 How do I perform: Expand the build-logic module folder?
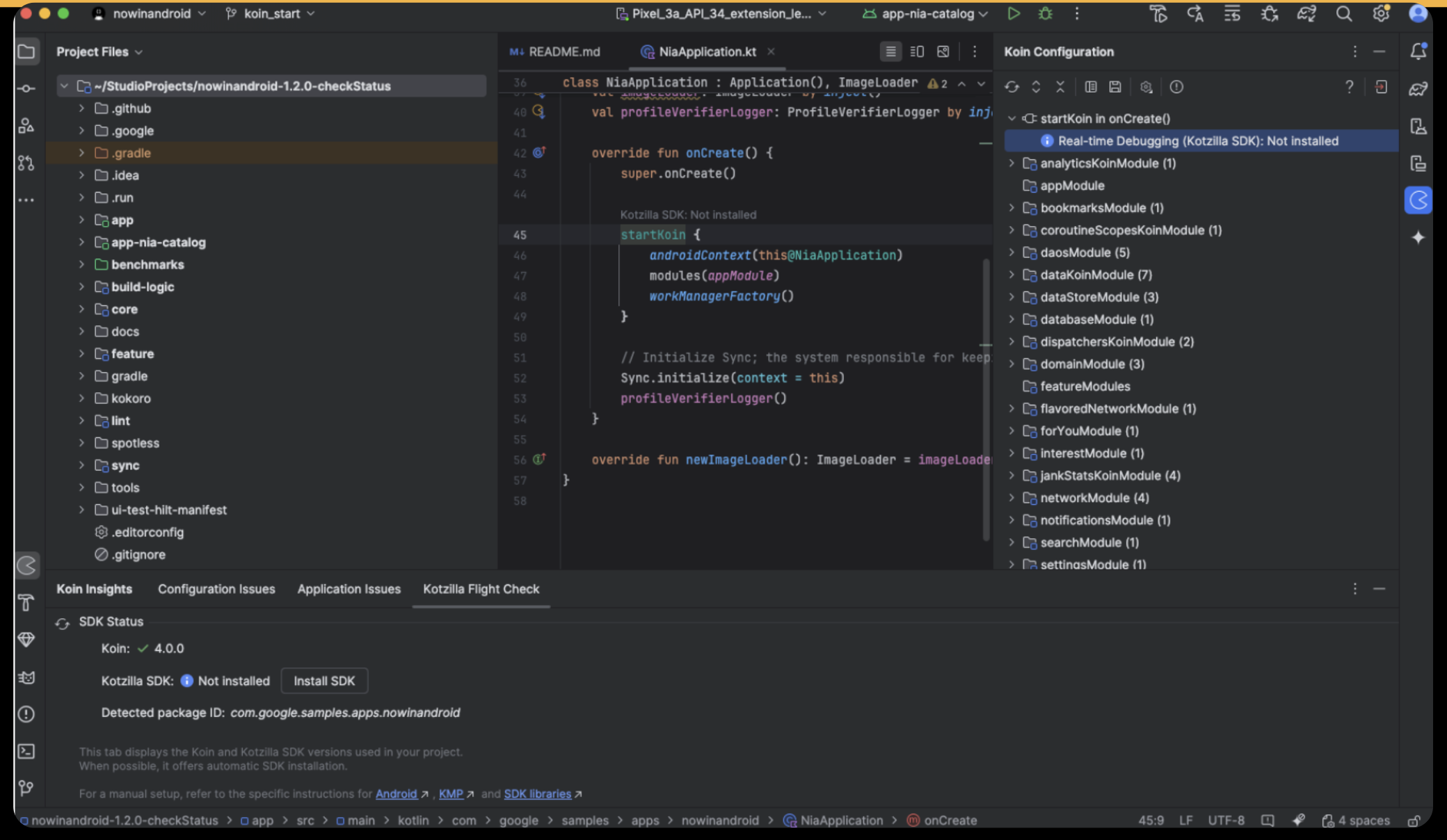pos(82,286)
